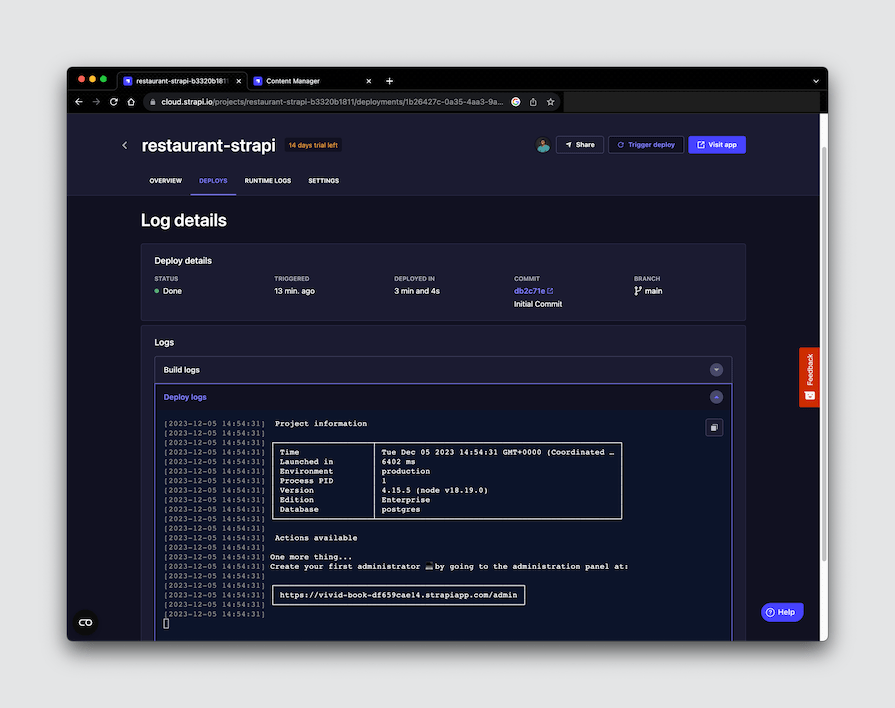Switch to the RUNTIME LOGS tab
The image size is (895, 708).
[267, 181]
